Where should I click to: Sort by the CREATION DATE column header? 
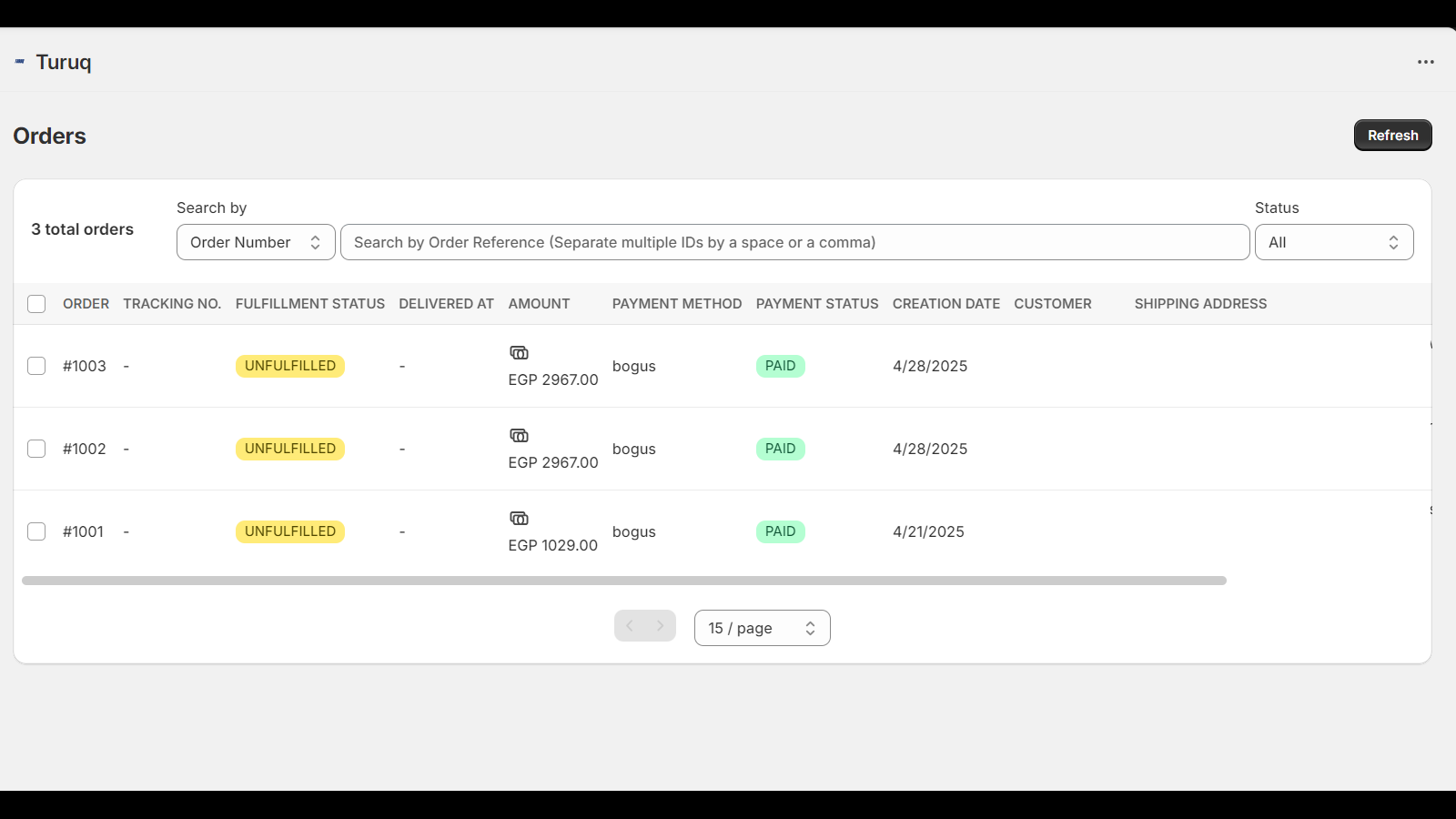click(x=945, y=304)
